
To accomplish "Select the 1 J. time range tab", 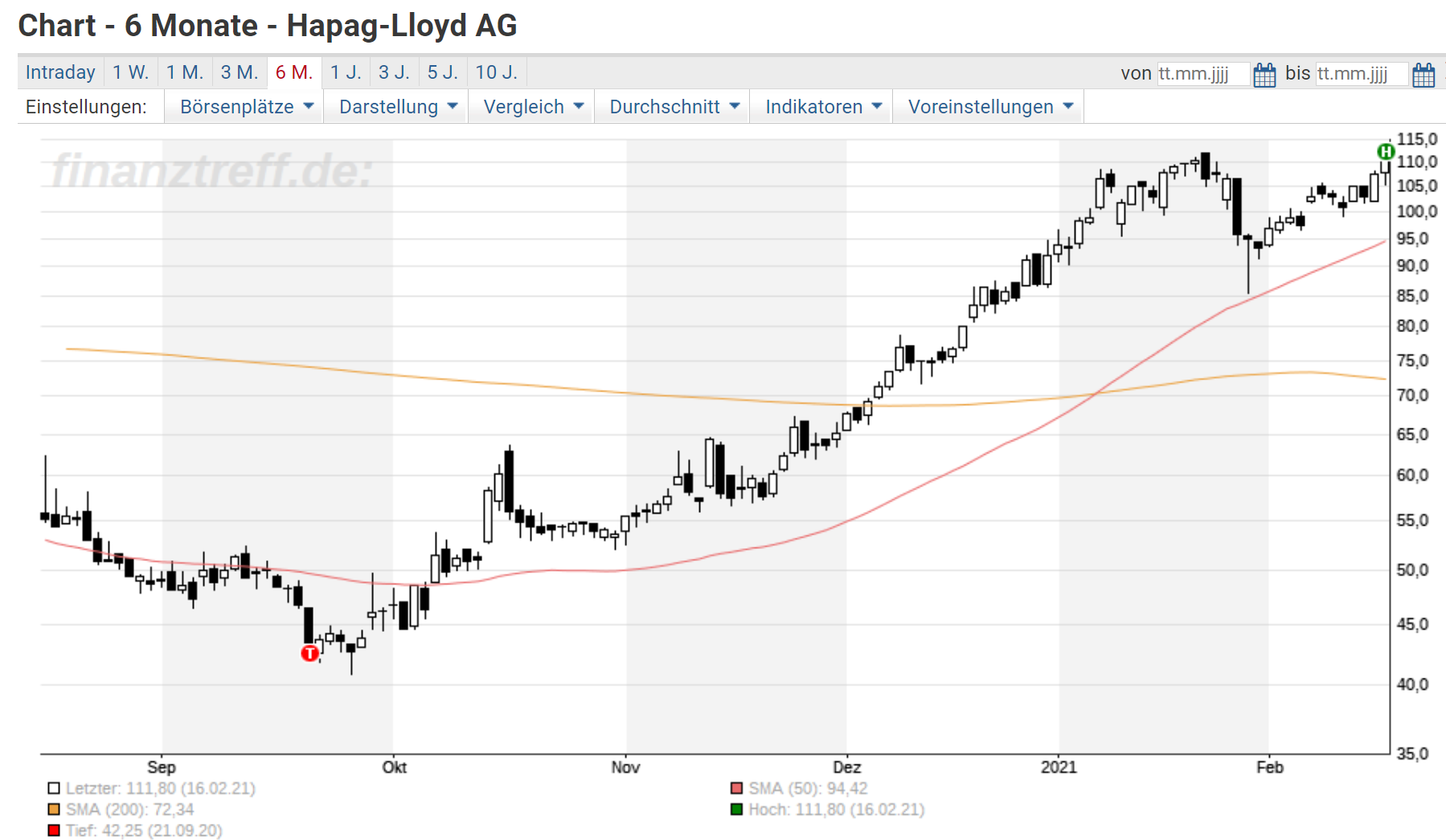I will click(346, 72).
